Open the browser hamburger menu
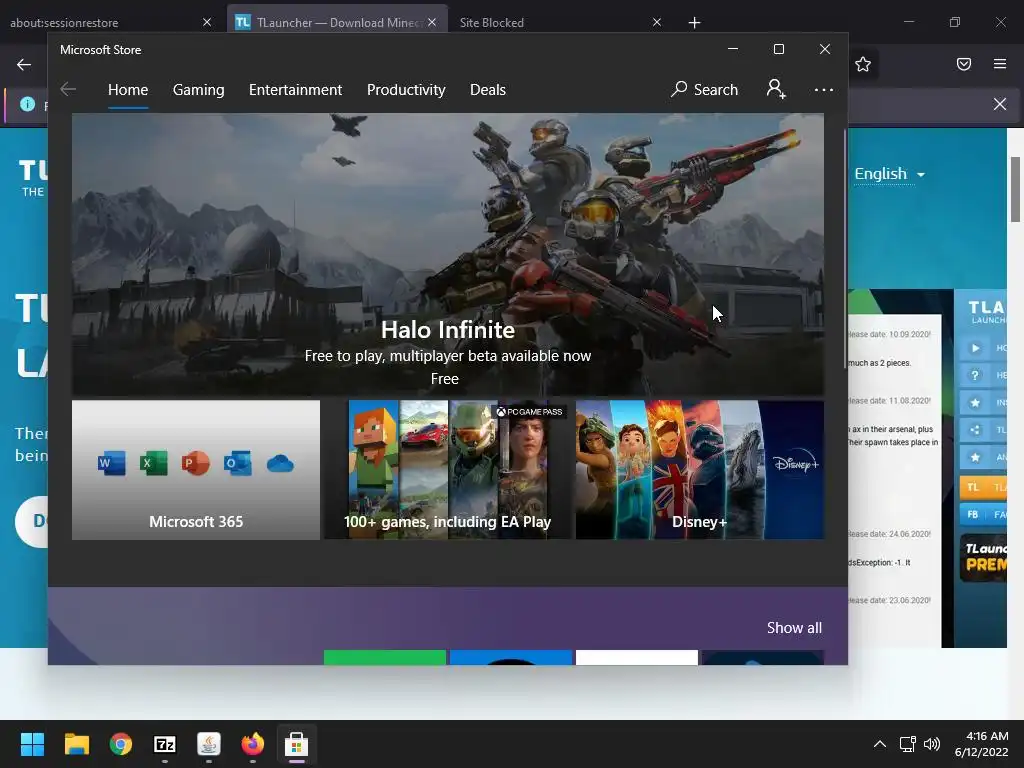Screen dimensions: 1024x768 (1000, 64)
